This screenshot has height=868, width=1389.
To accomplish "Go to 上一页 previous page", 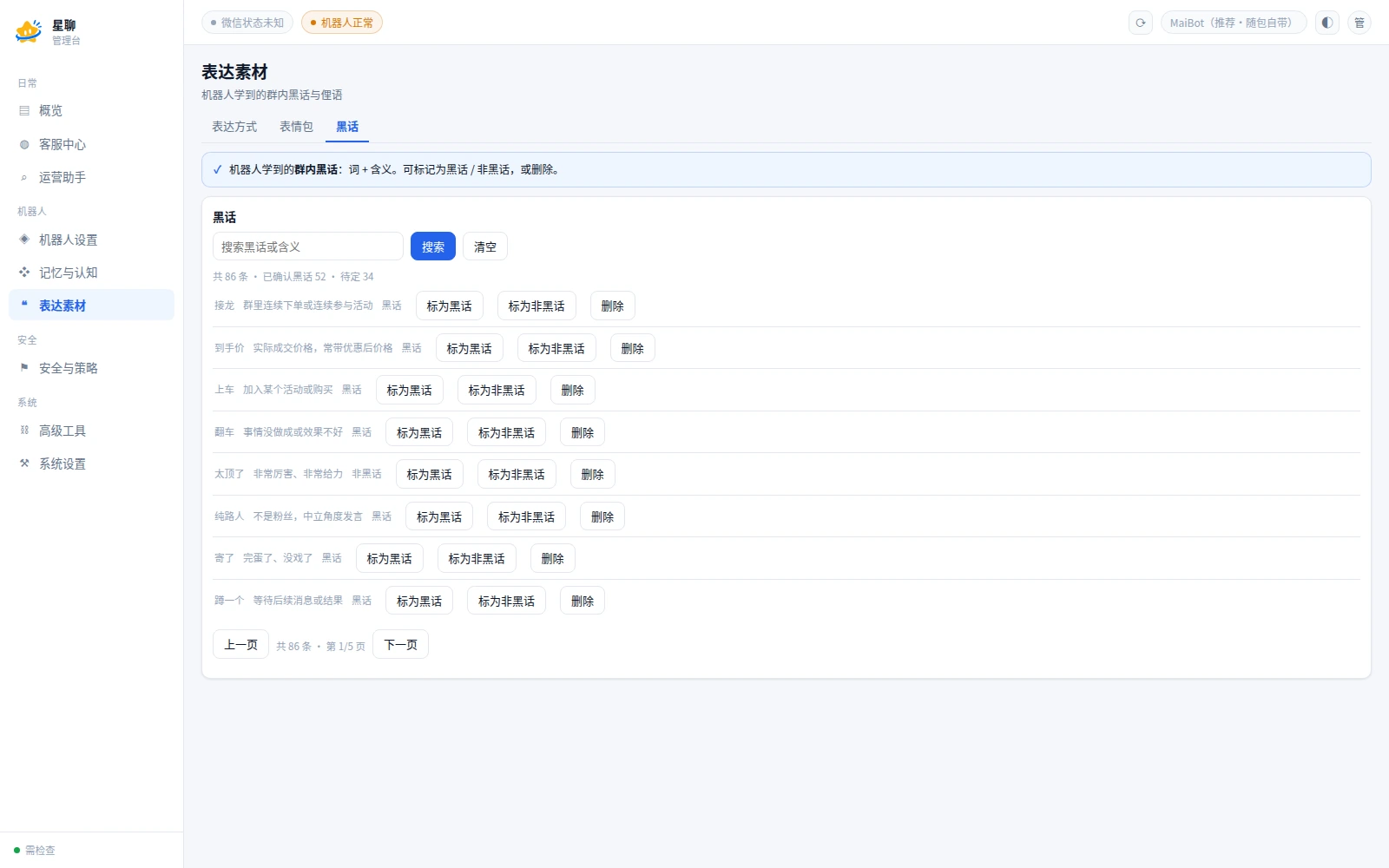I will (240, 644).
